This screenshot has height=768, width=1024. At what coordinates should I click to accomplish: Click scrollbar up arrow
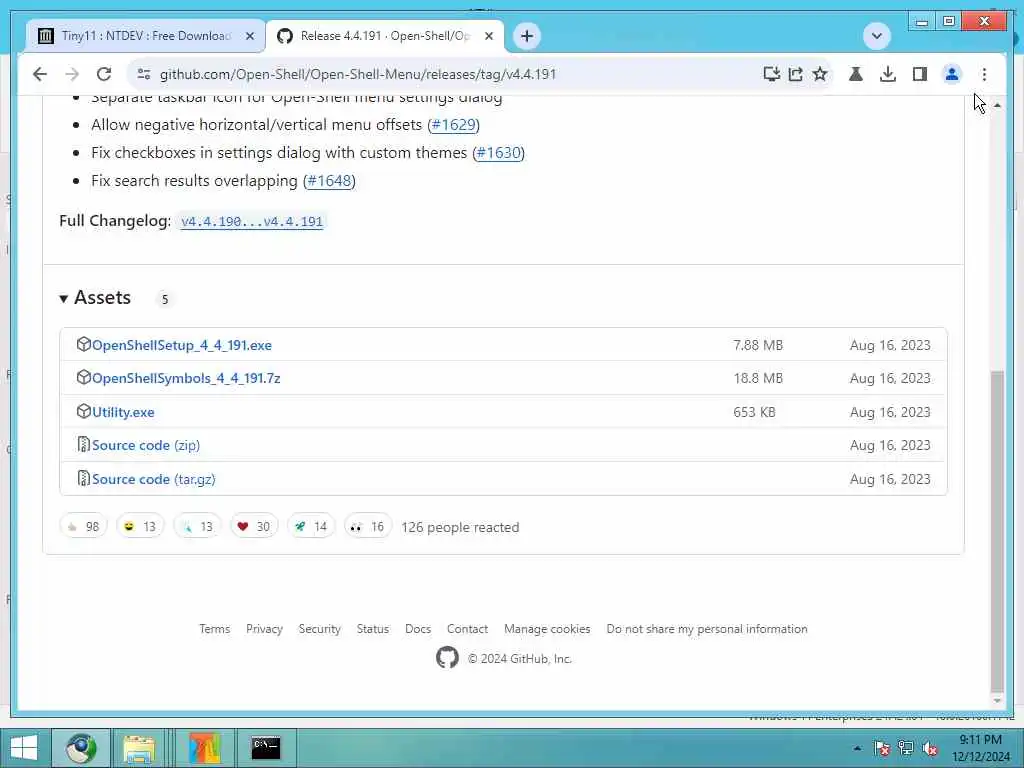[x=997, y=105]
